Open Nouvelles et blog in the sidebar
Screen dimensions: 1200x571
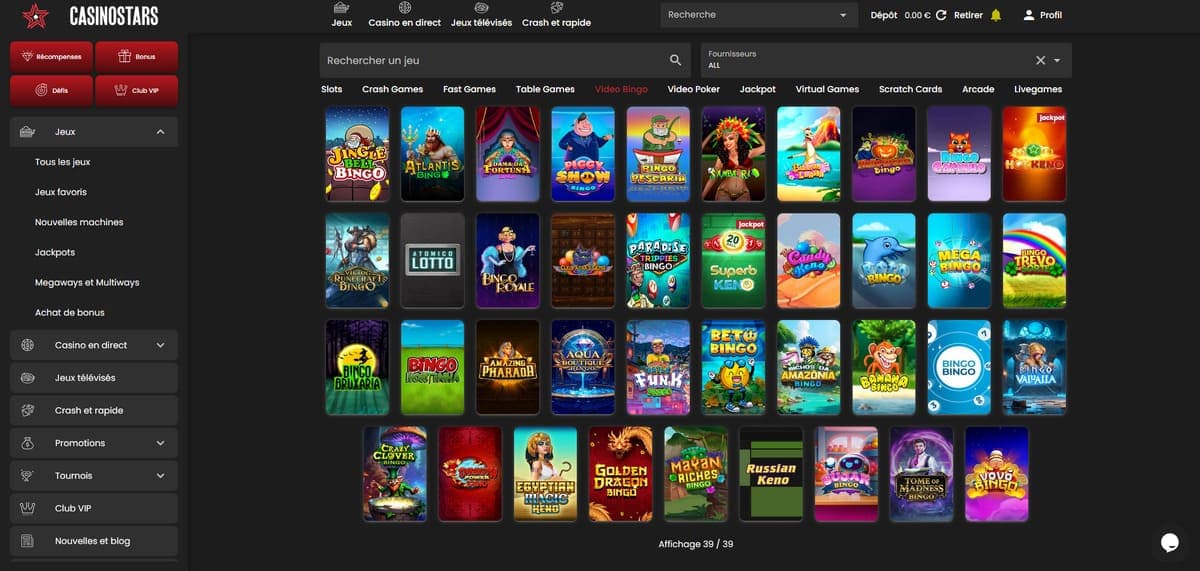tap(94, 541)
